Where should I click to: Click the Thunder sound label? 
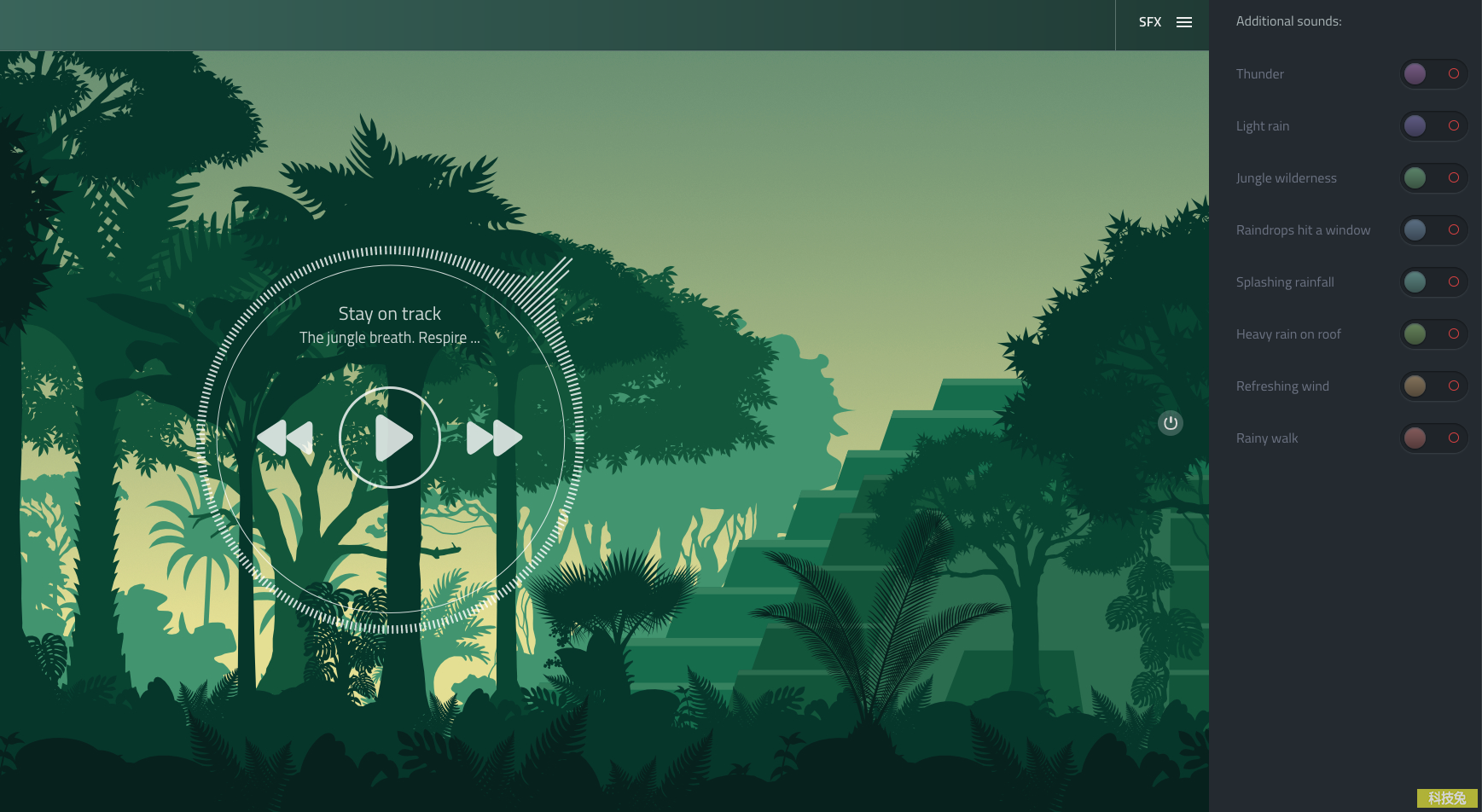(1259, 74)
